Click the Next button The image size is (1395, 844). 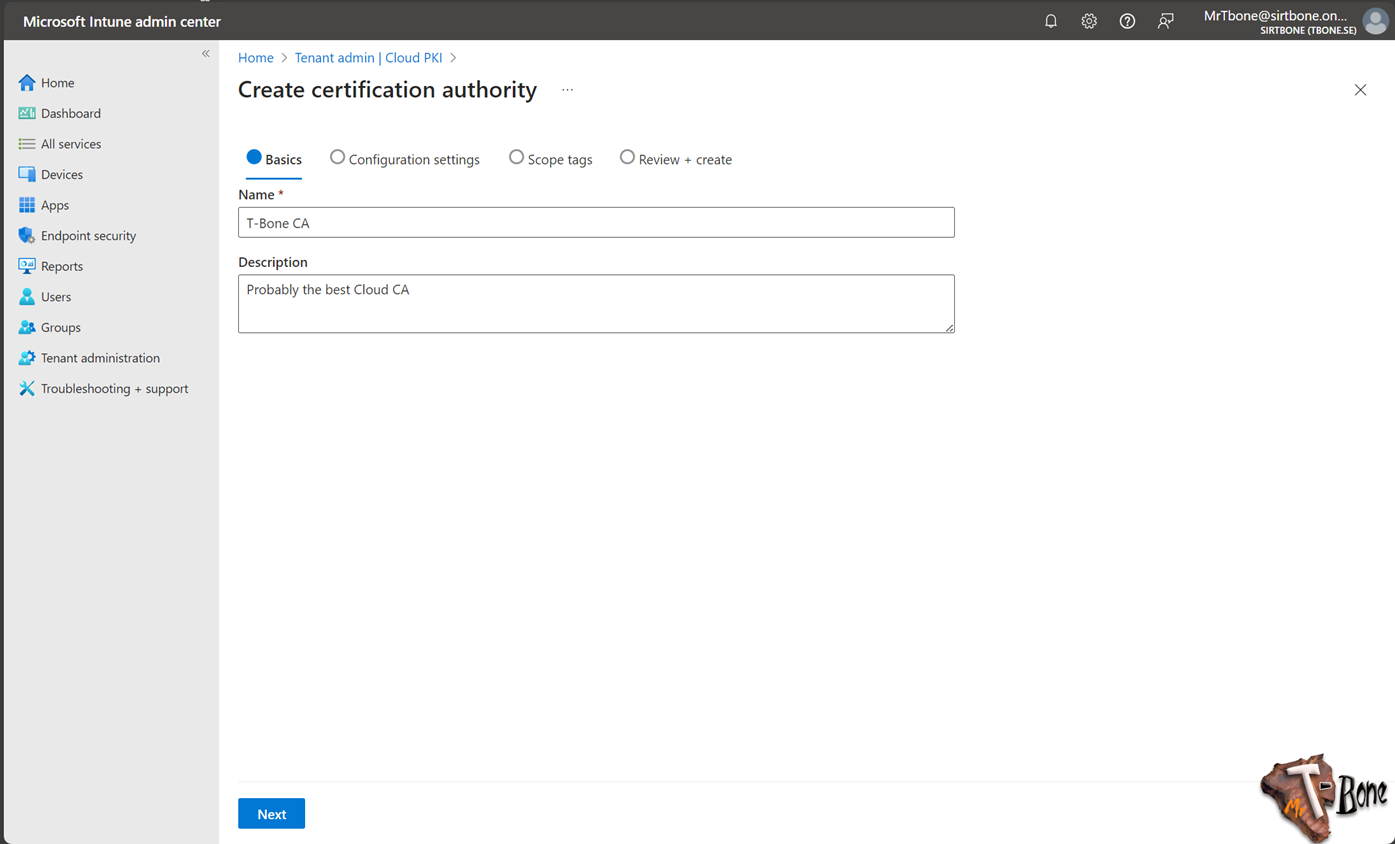pos(271,813)
